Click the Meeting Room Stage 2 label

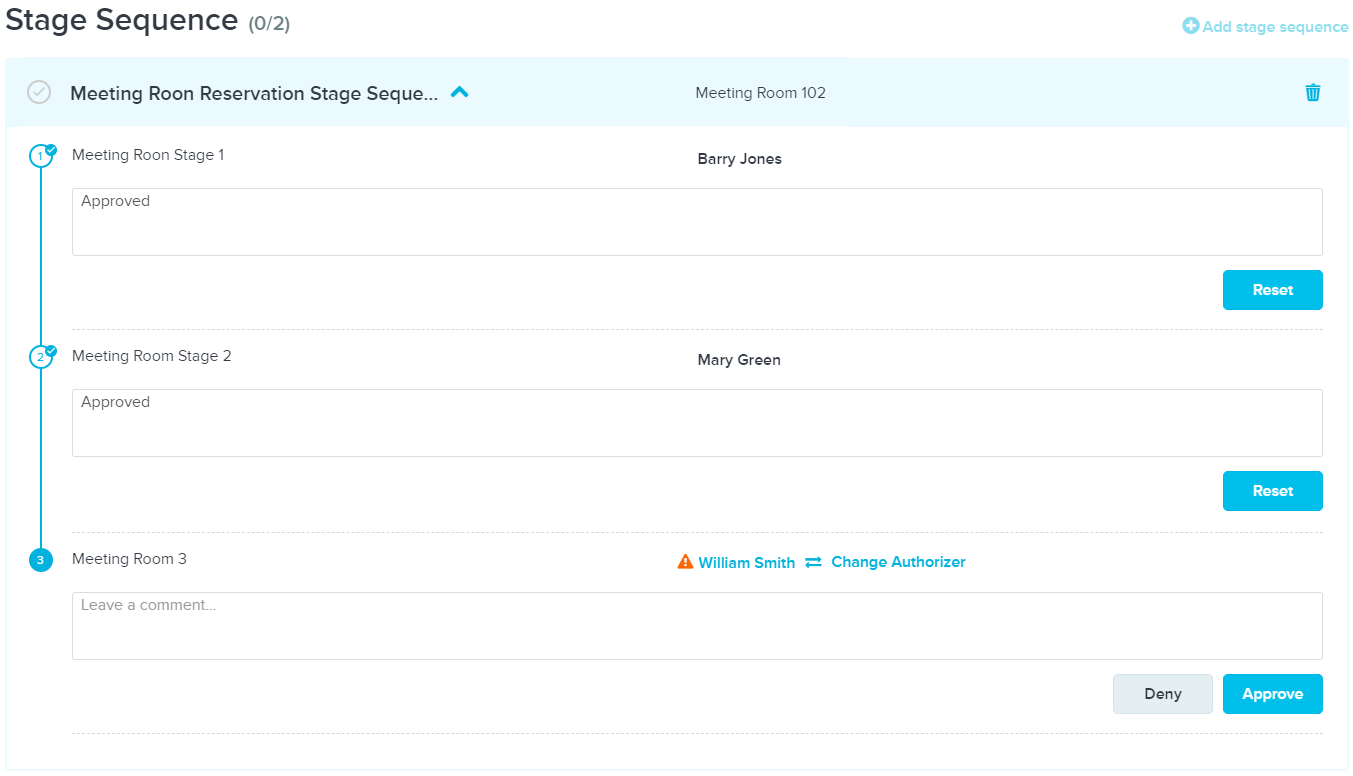pyautogui.click(x=152, y=356)
